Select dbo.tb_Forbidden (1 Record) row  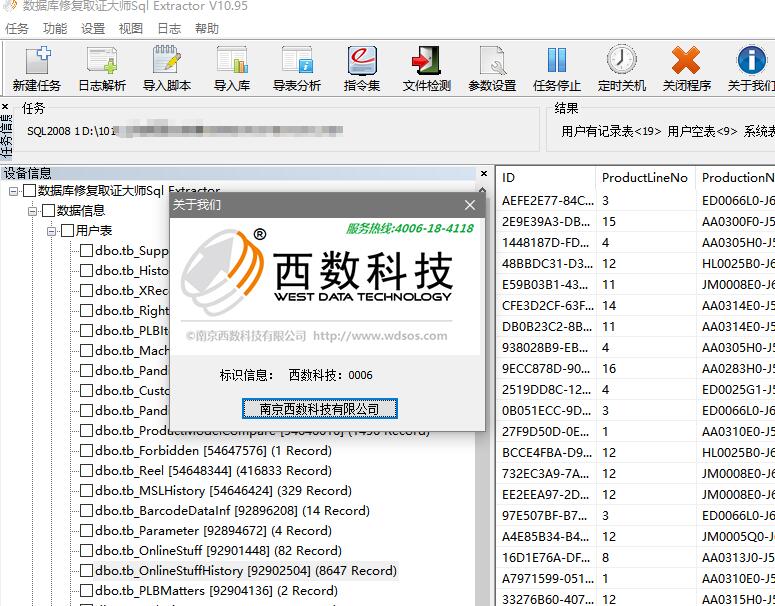coord(213,451)
